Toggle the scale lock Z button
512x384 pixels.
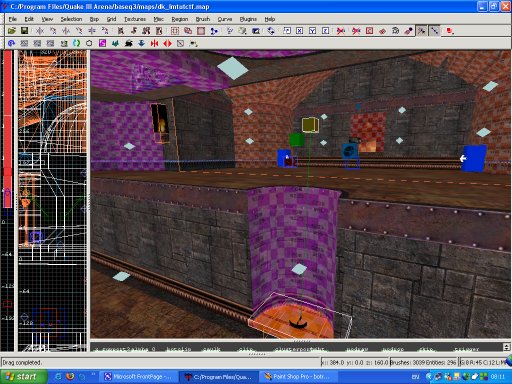point(326,31)
